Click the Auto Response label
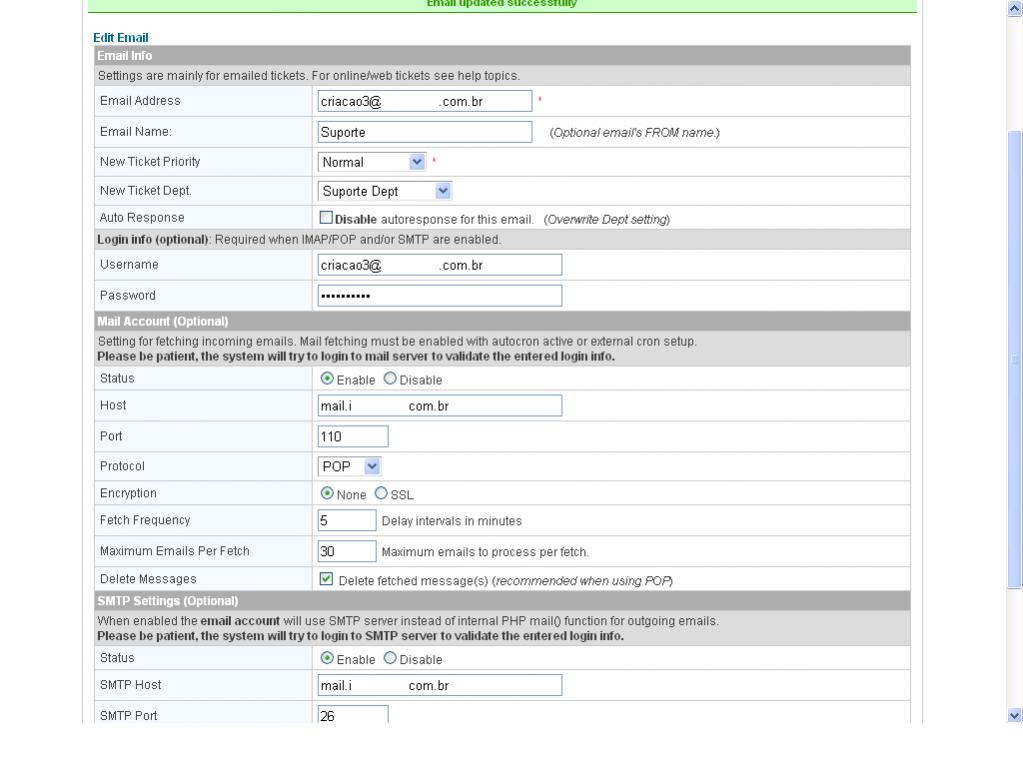 click(x=142, y=218)
